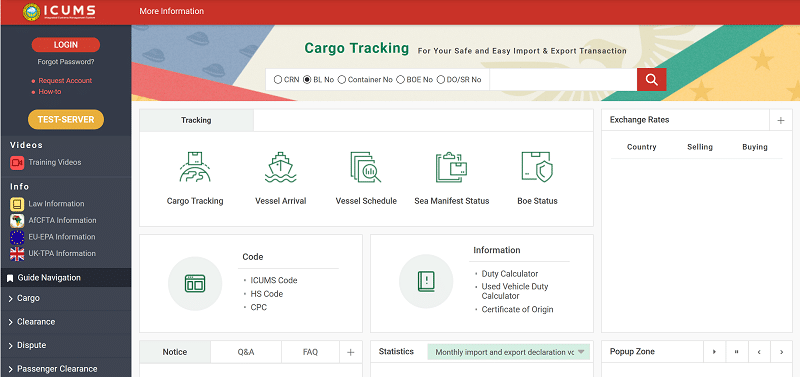800x377 pixels.
Task: Open the CPC link
Action: pyautogui.click(x=259, y=308)
